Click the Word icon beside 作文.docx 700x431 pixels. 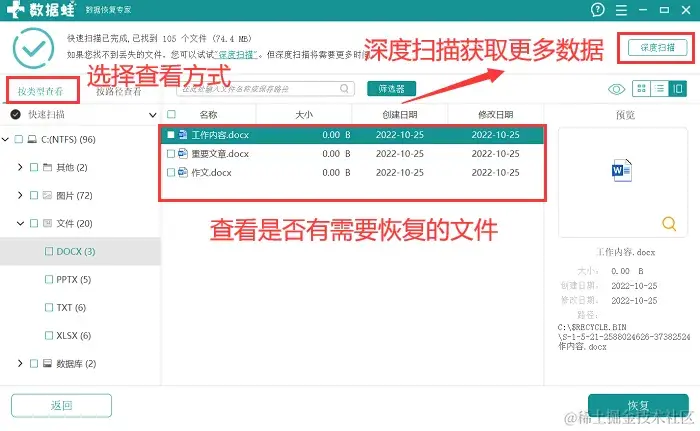click(183, 172)
